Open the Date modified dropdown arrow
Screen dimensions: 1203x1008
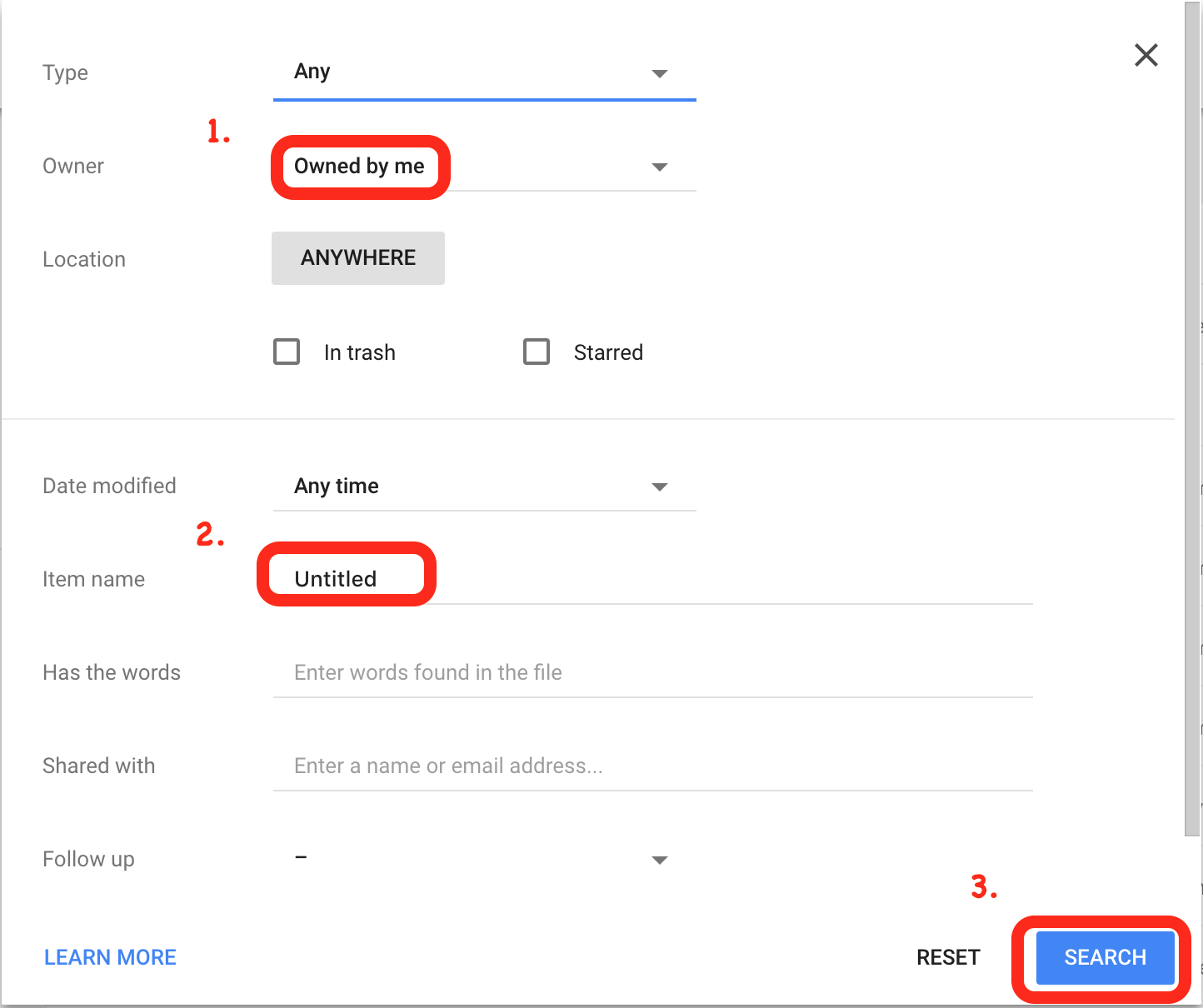[x=660, y=487]
